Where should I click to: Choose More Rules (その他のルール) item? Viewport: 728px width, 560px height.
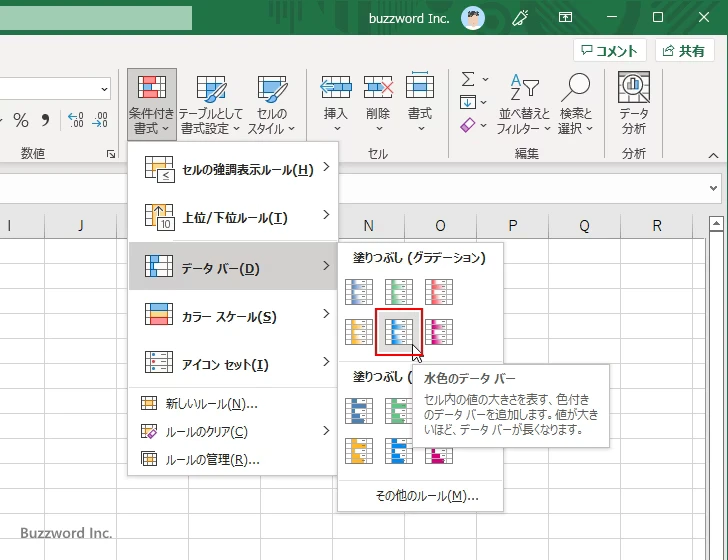coord(421,496)
